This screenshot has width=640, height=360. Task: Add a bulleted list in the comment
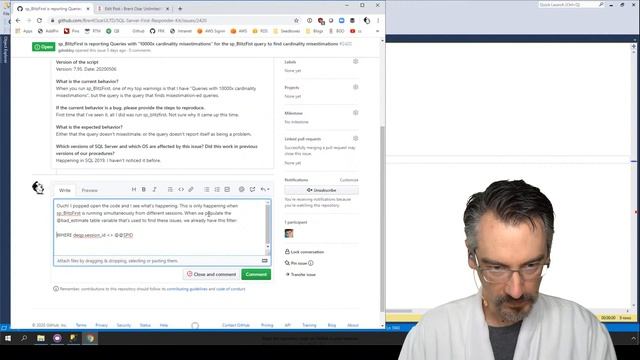pyautogui.click(x=207, y=189)
